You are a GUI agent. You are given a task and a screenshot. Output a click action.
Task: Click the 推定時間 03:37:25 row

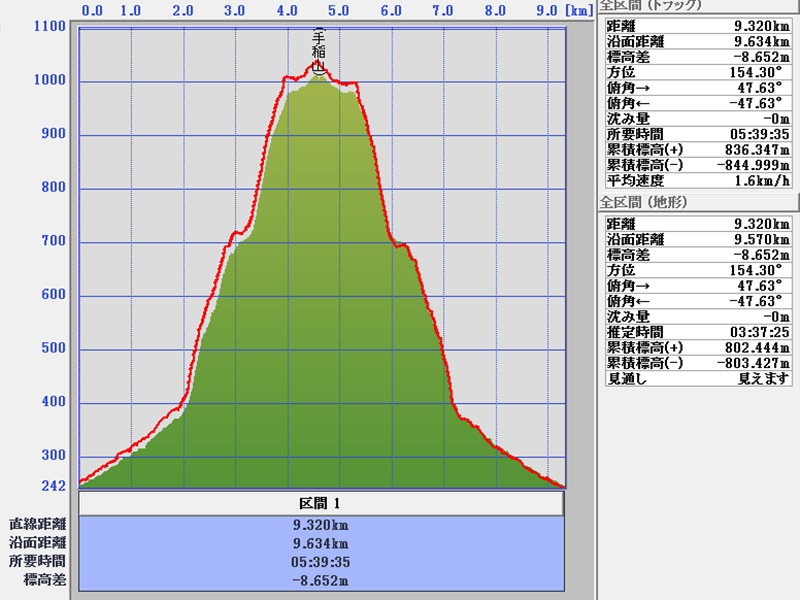pos(698,331)
